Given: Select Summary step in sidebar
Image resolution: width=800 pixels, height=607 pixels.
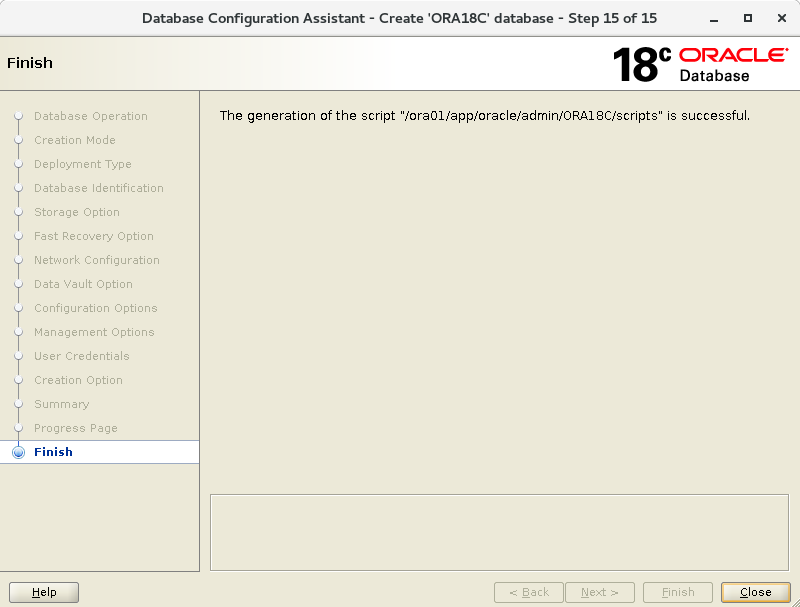Looking at the screenshot, I should tap(62, 404).
